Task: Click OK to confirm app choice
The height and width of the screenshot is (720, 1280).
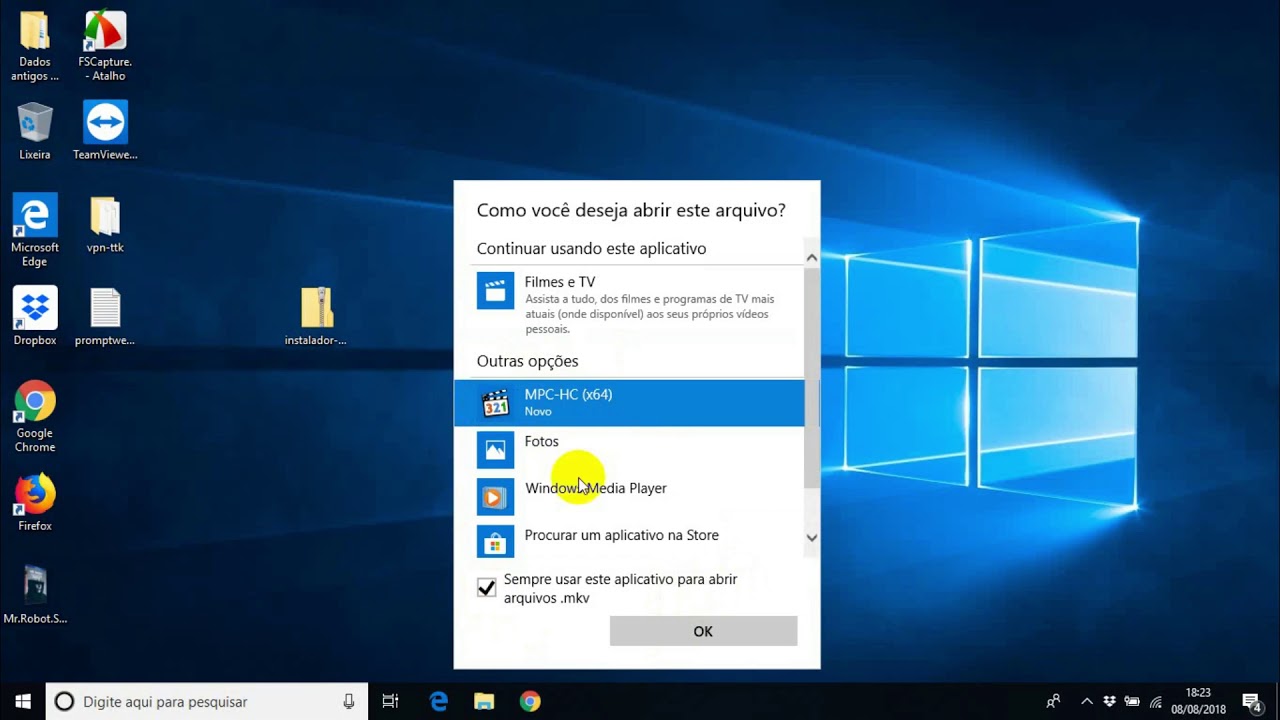Action: pyautogui.click(x=703, y=631)
